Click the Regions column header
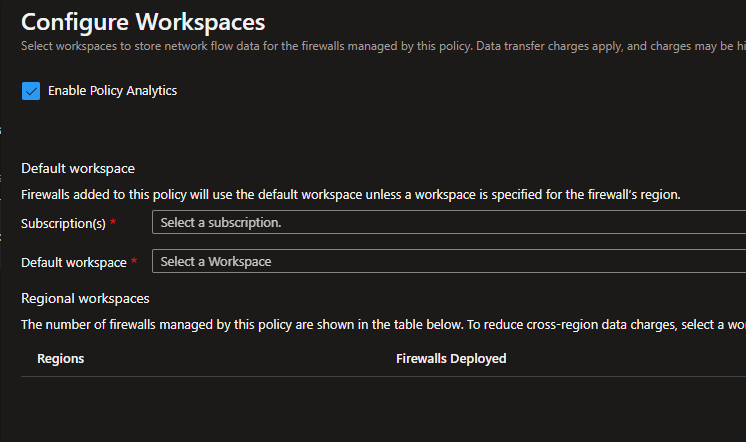 click(x=60, y=358)
